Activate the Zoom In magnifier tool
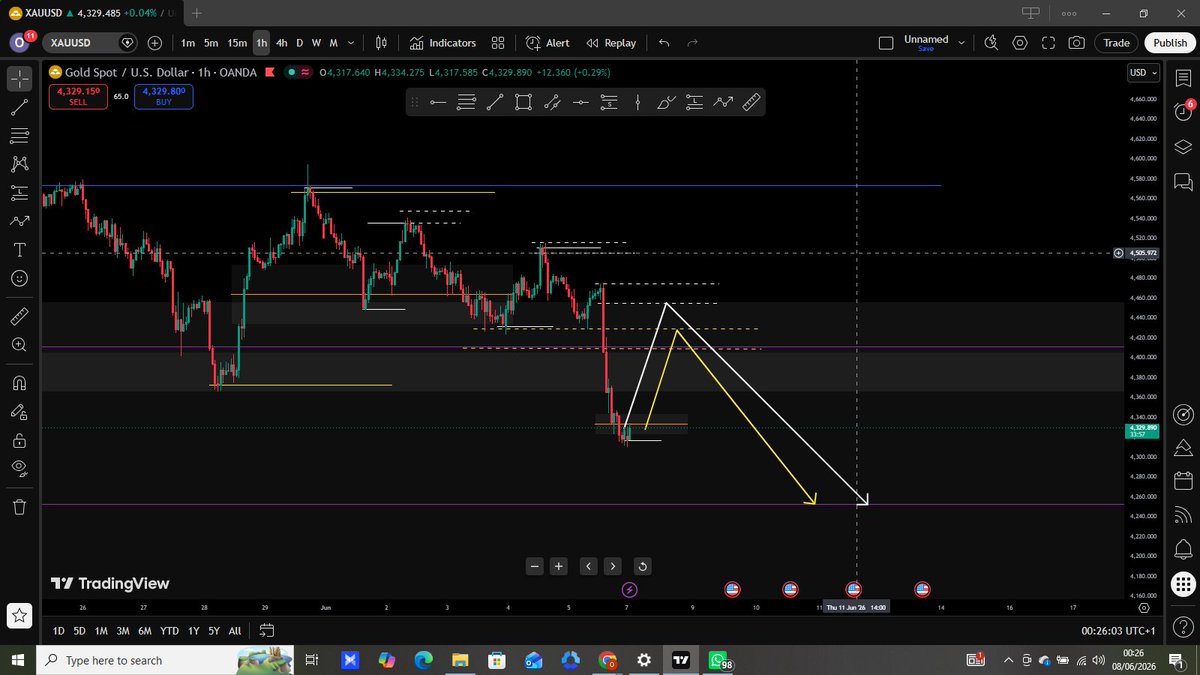 click(x=19, y=344)
